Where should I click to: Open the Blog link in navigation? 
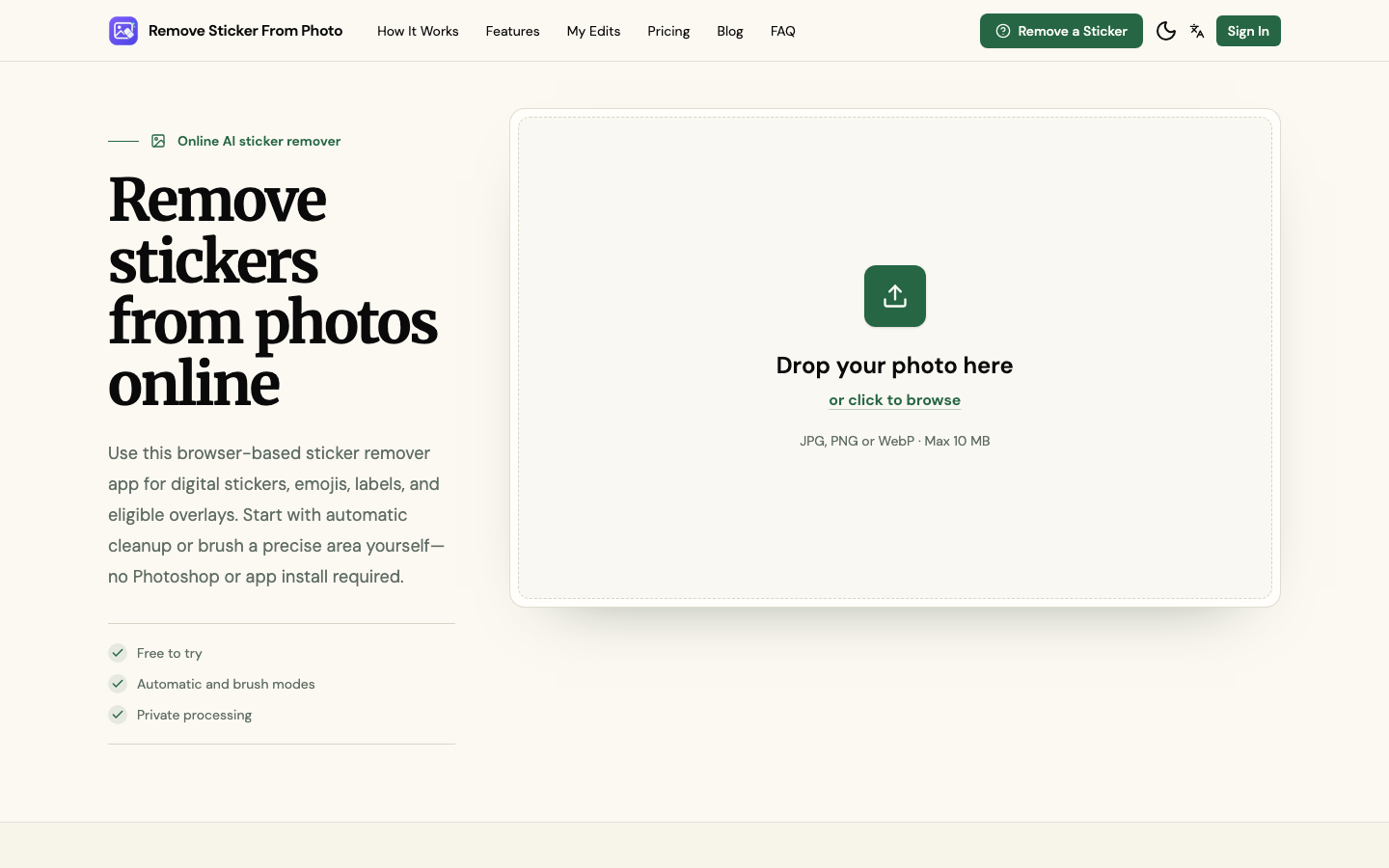tap(730, 31)
